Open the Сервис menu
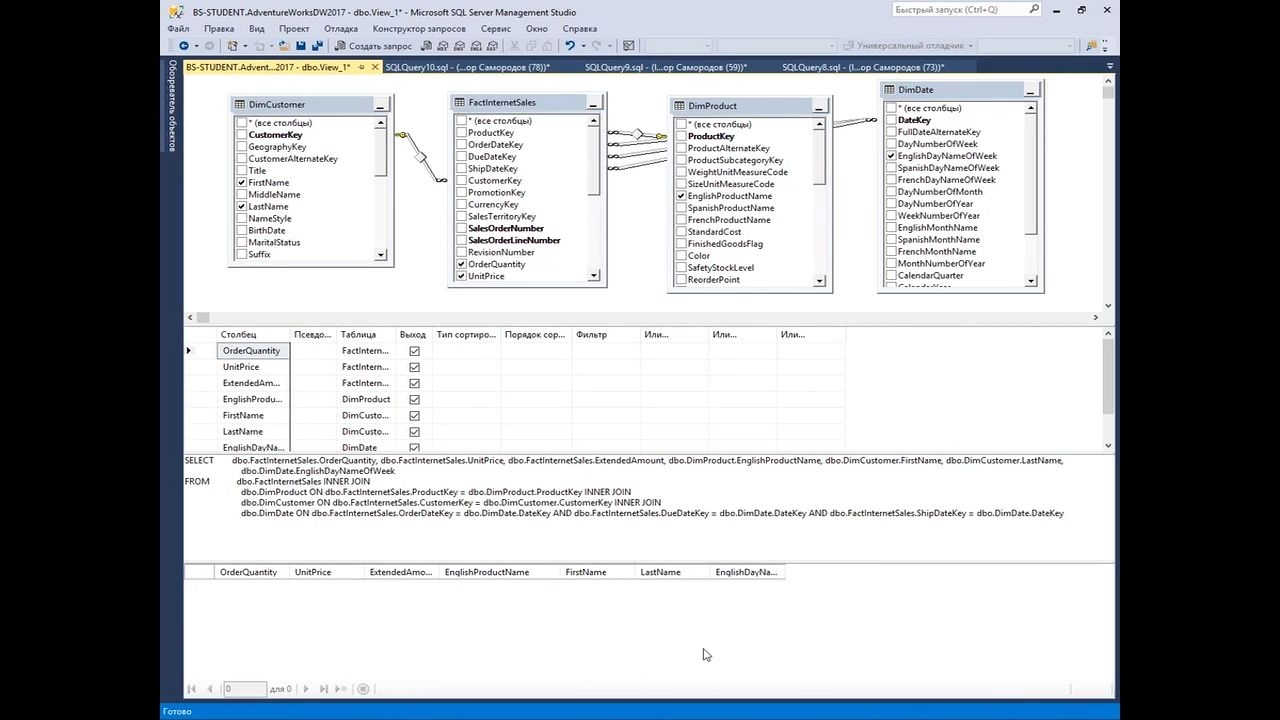1280x720 pixels. pyautogui.click(x=496, y=29)
